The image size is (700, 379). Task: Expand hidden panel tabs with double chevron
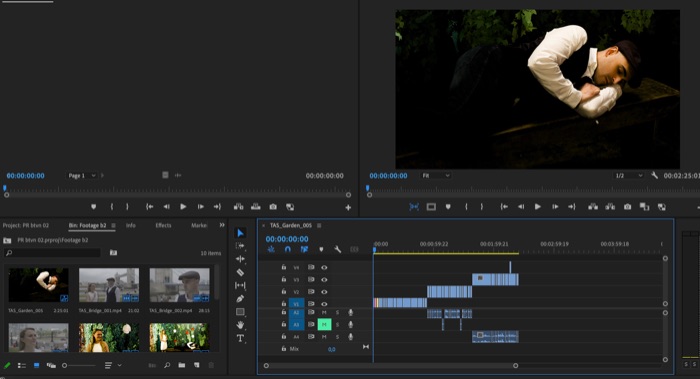[222, 225]
